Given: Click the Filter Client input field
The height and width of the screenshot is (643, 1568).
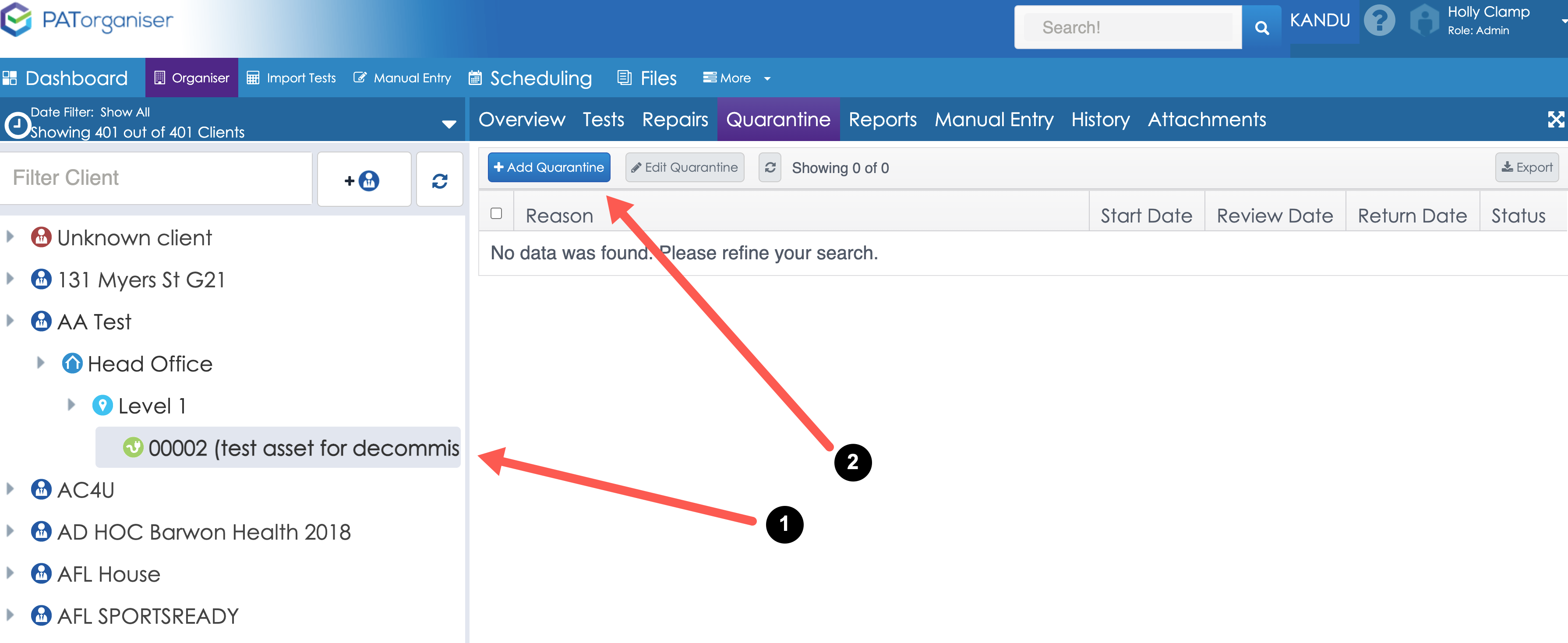Looking at the screenshot, I should click(x=156, y=178).
